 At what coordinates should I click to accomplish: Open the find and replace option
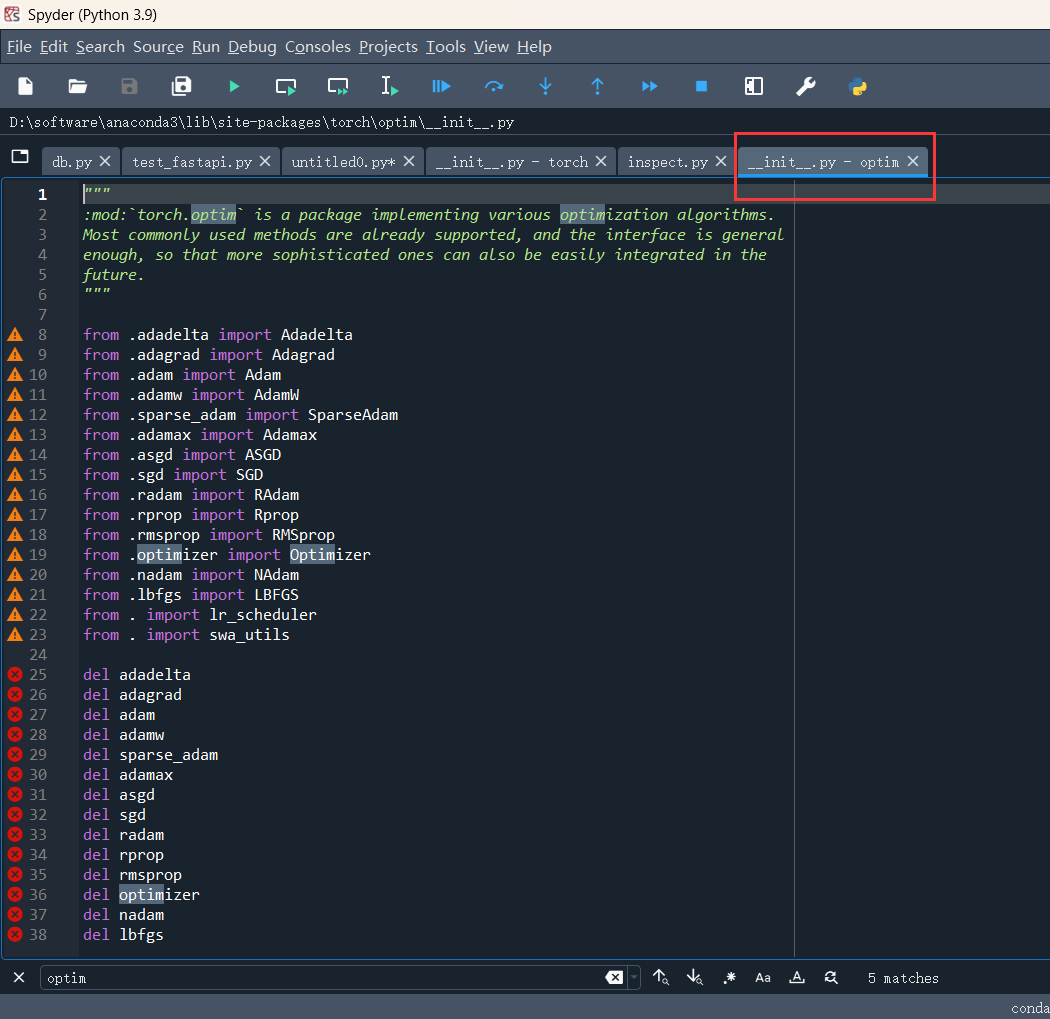[x=831, y=977]
